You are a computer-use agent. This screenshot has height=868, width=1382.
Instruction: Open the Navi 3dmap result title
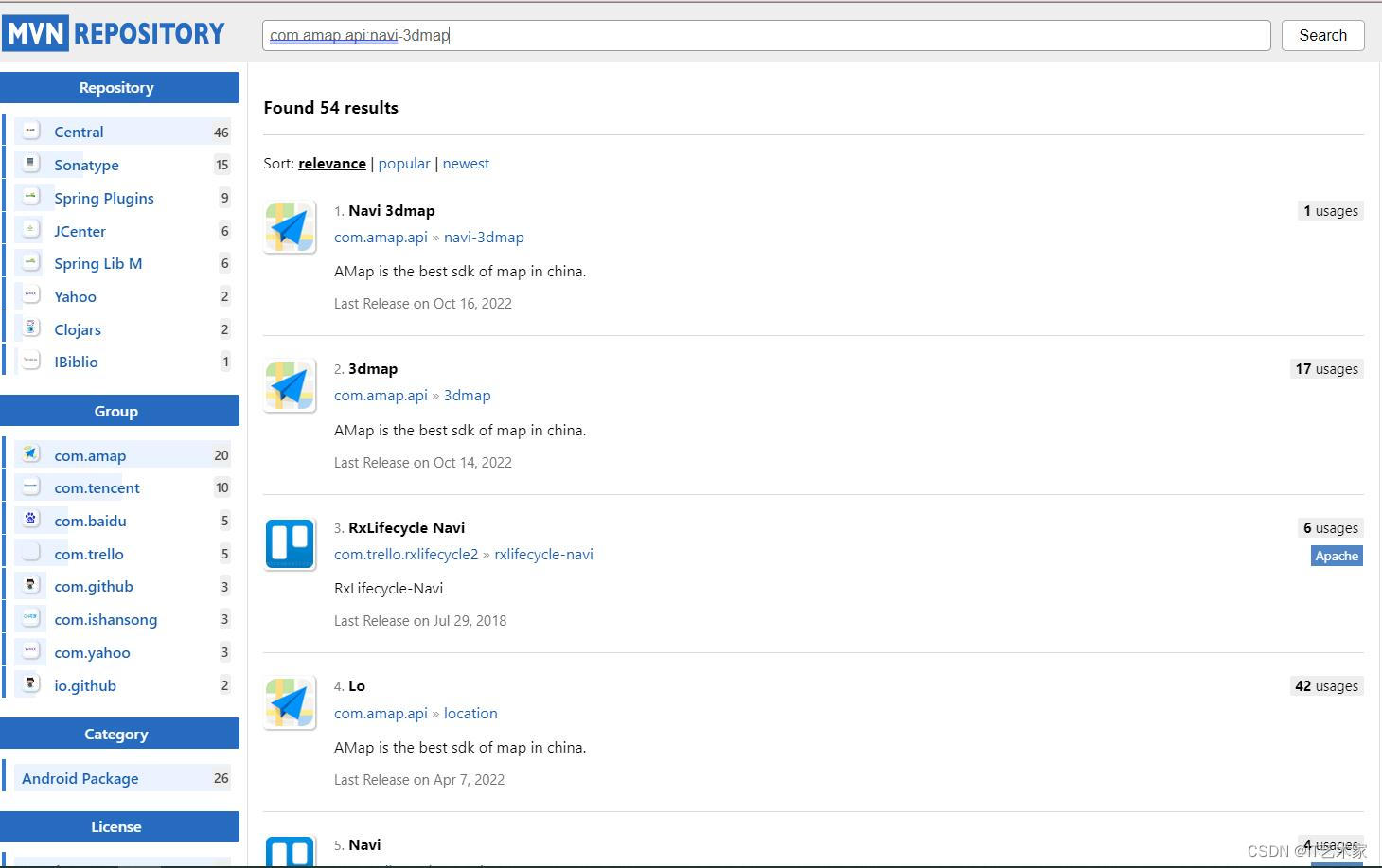[x=392, y=210]
